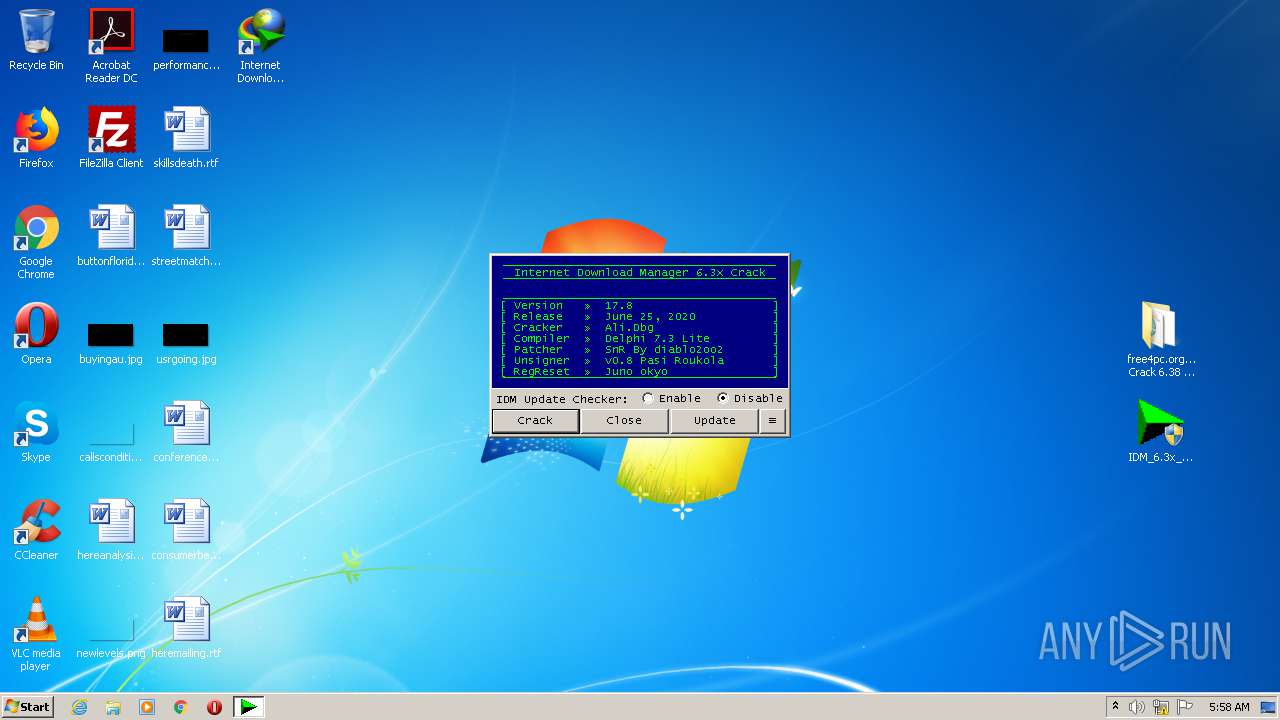Screen dimensions: 1280x720
Task: Click the Release June 25, 2020 line
Action: (x=639, y=316)
